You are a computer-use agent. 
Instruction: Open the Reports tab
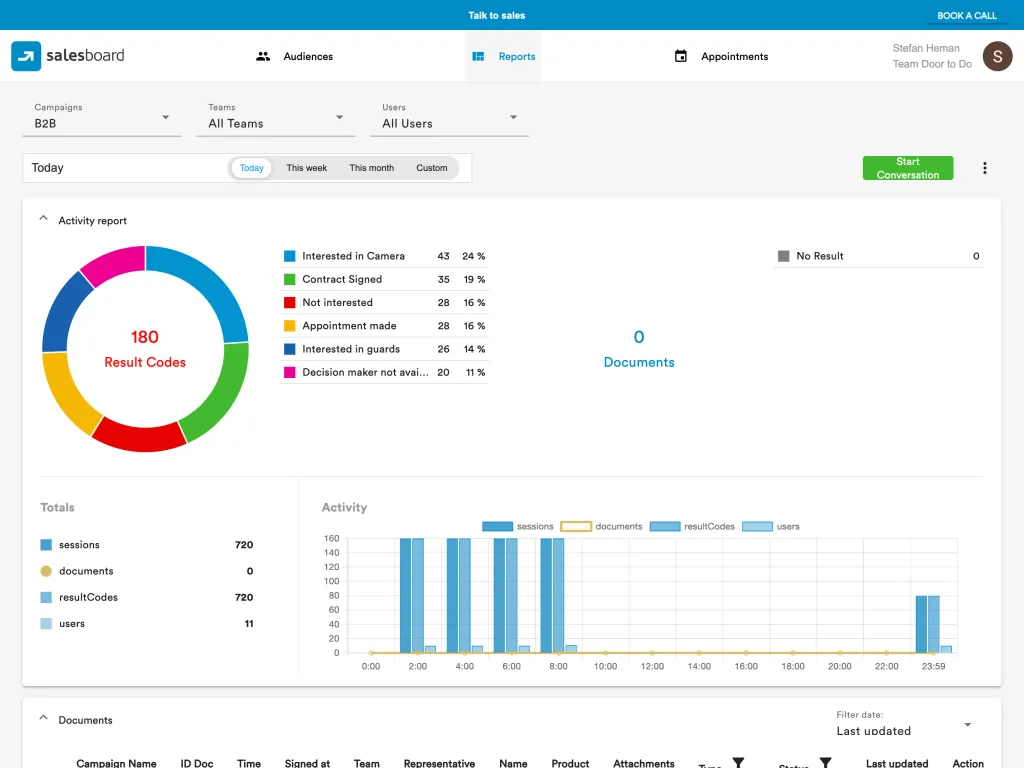point(504,57)
